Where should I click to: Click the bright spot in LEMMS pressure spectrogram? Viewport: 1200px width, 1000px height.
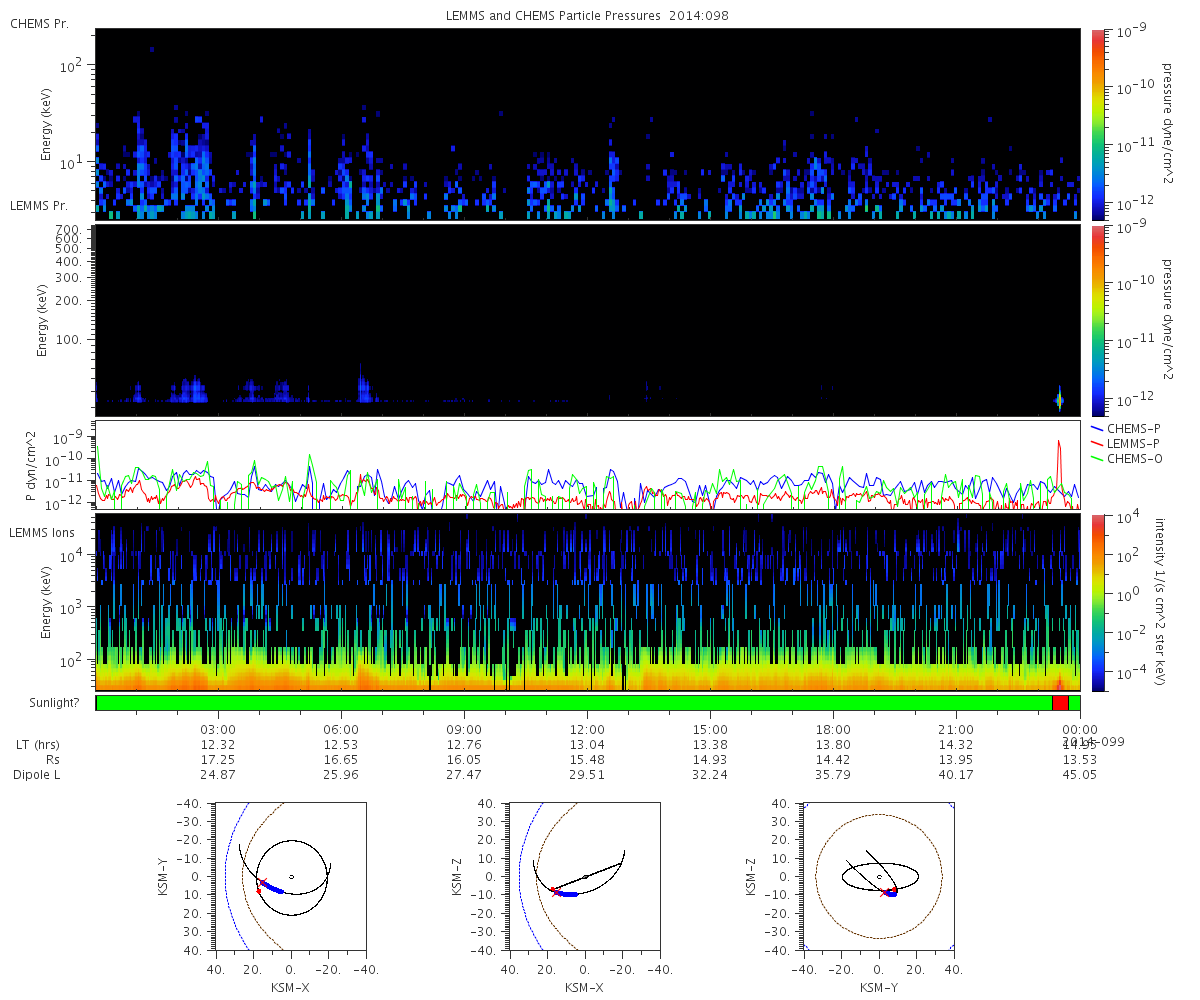(x=1059, y=400)
